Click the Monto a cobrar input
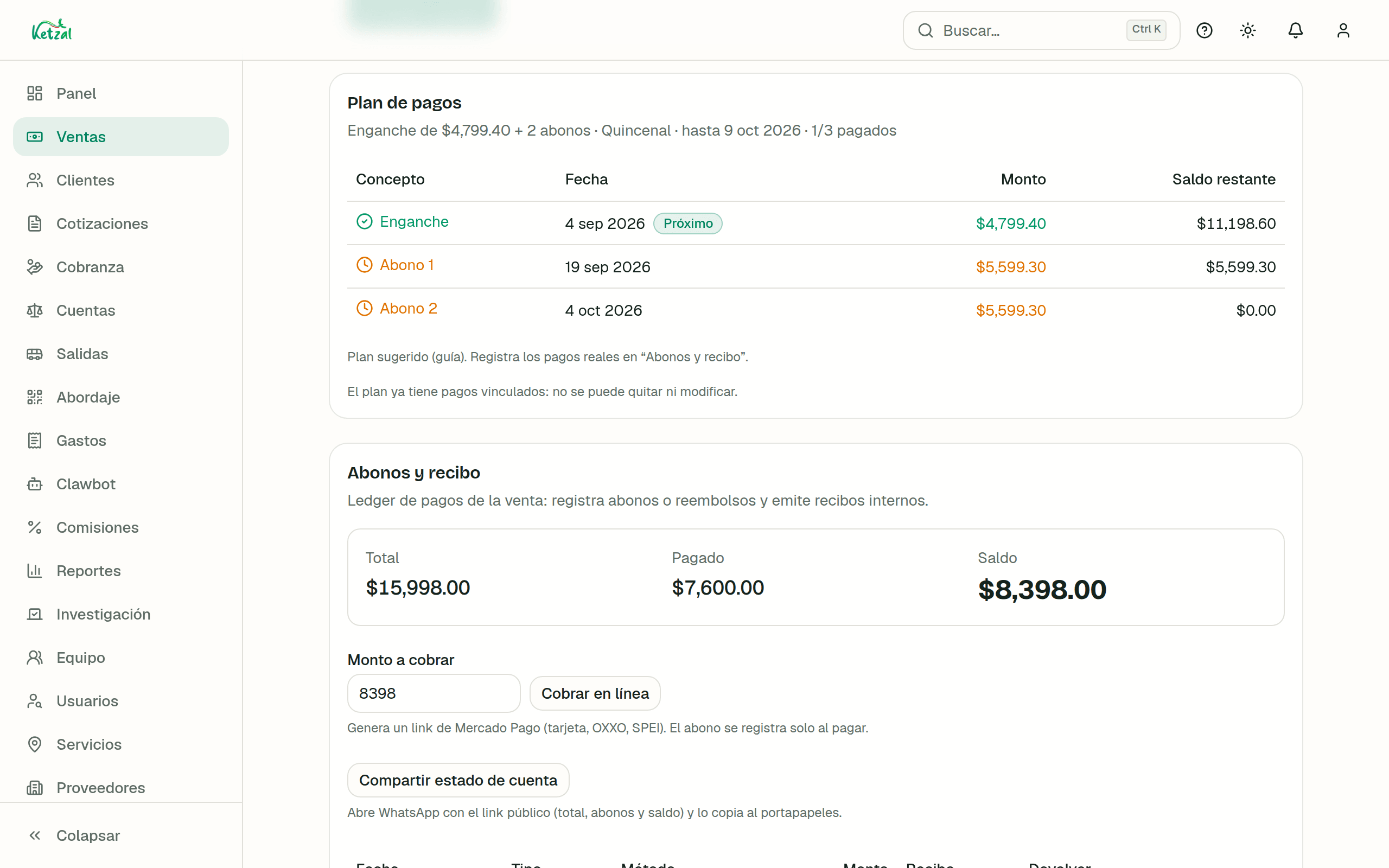Screen dimensions: 1389x868 pyautogui.click(x=434, y=693)
